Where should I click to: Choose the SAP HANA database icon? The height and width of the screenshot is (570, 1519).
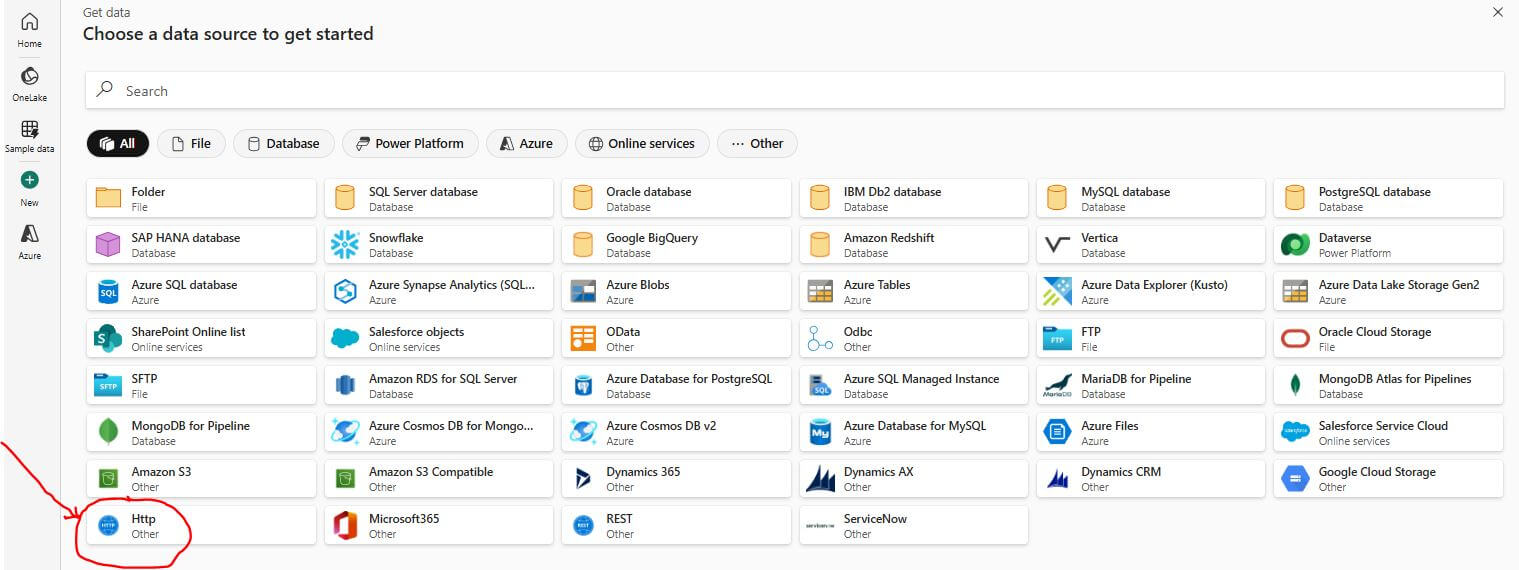coord(108,245)
